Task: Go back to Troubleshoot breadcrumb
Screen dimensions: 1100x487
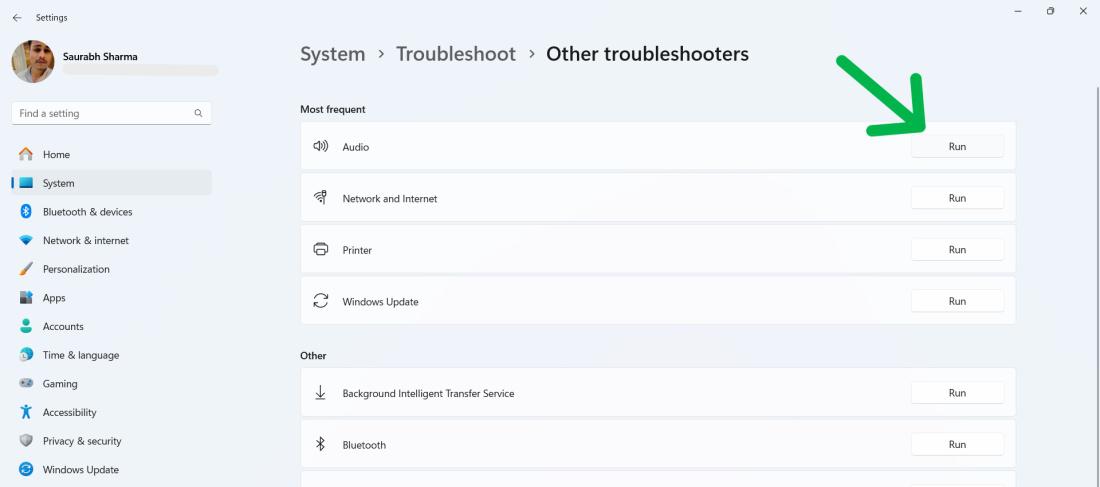Action: [x=456, y=54]
